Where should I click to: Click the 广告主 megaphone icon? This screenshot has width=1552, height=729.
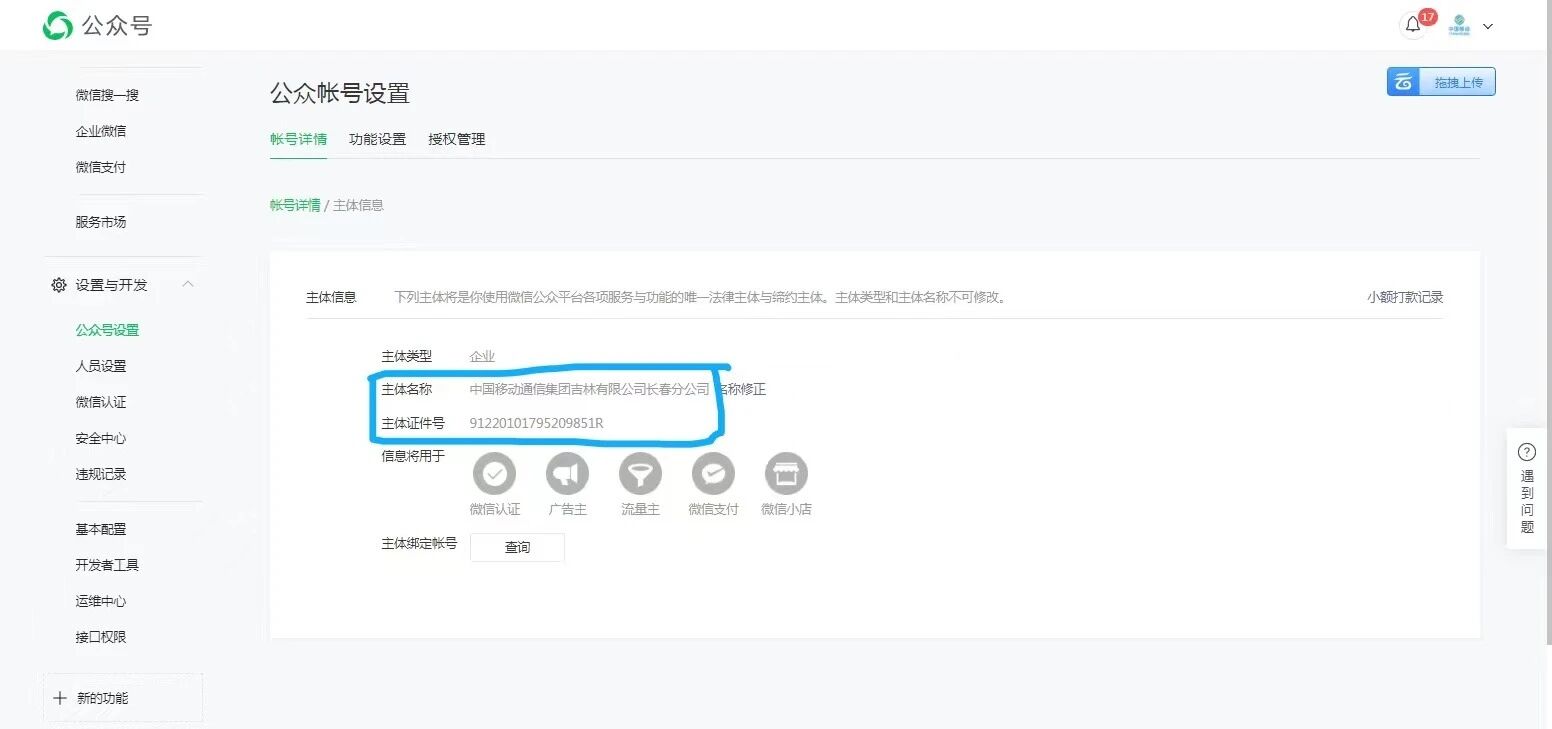(567, 474)
